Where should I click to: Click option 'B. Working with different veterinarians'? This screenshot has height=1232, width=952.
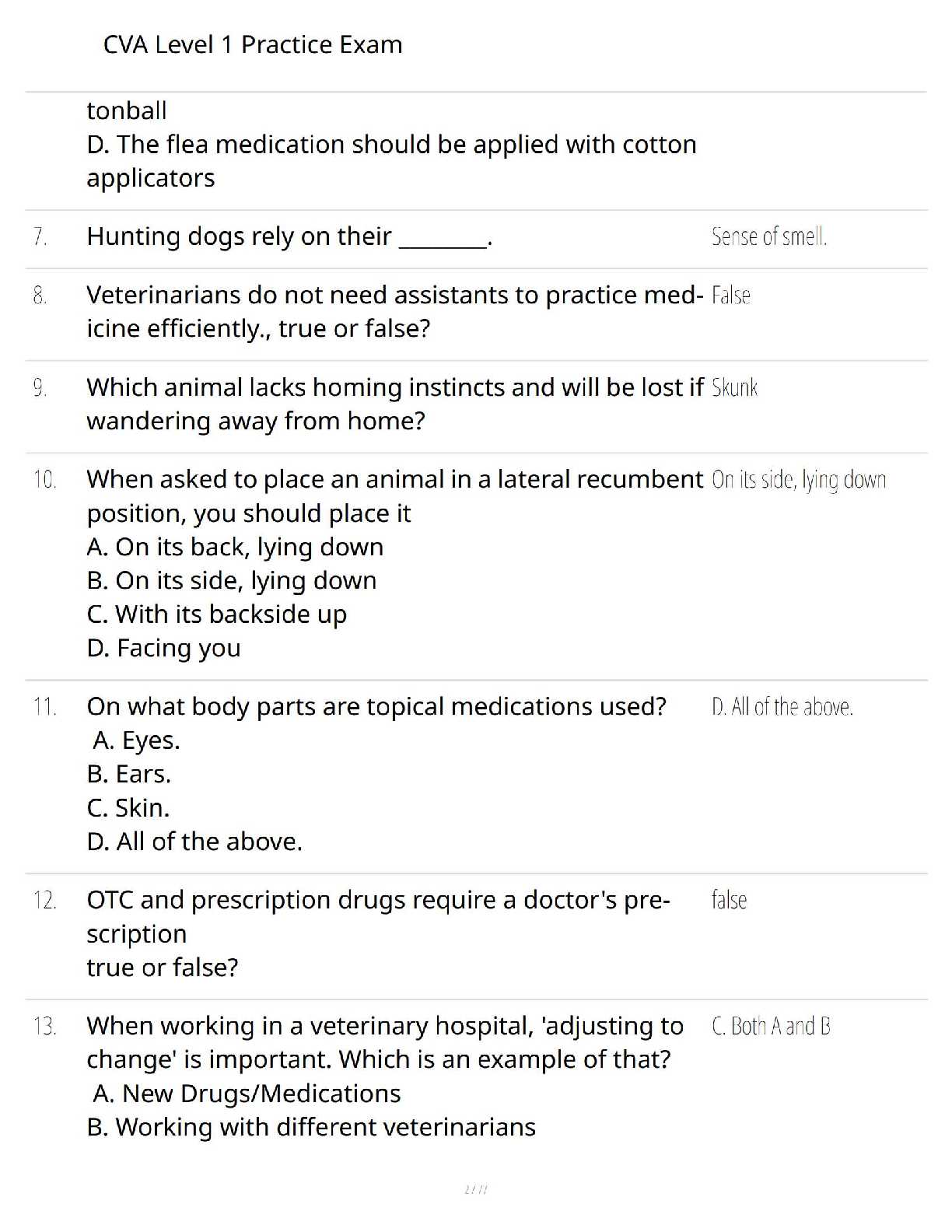[x=311, y=1127]
